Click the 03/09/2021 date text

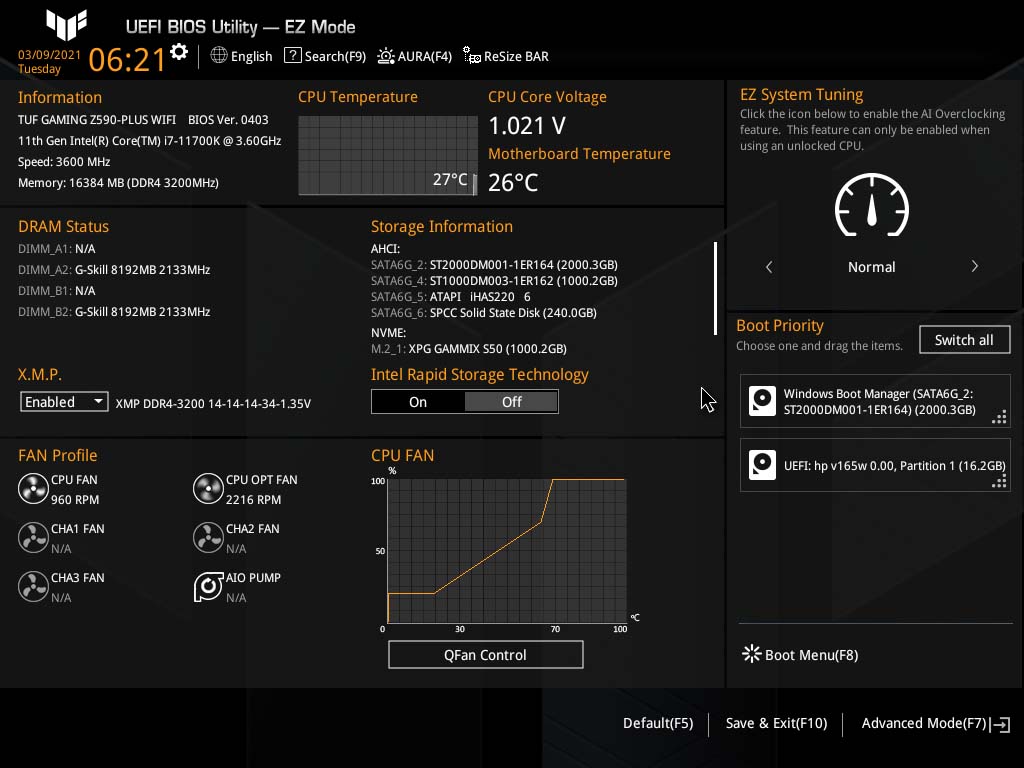click(x=49, y=54)
